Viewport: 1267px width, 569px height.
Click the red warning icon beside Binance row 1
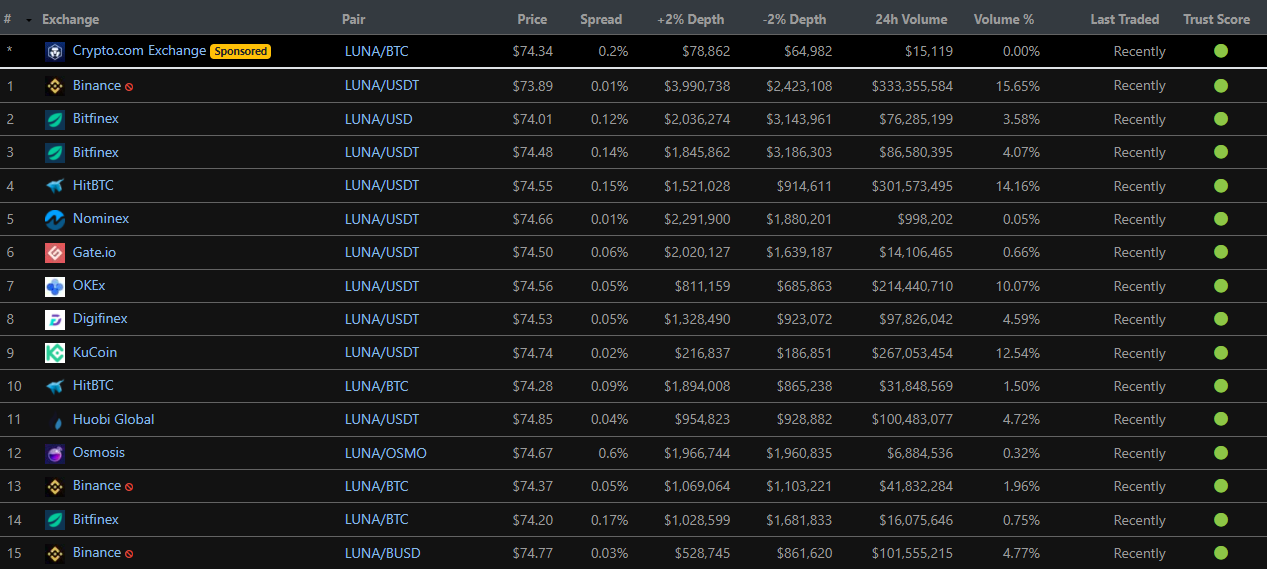coord(129,87)
